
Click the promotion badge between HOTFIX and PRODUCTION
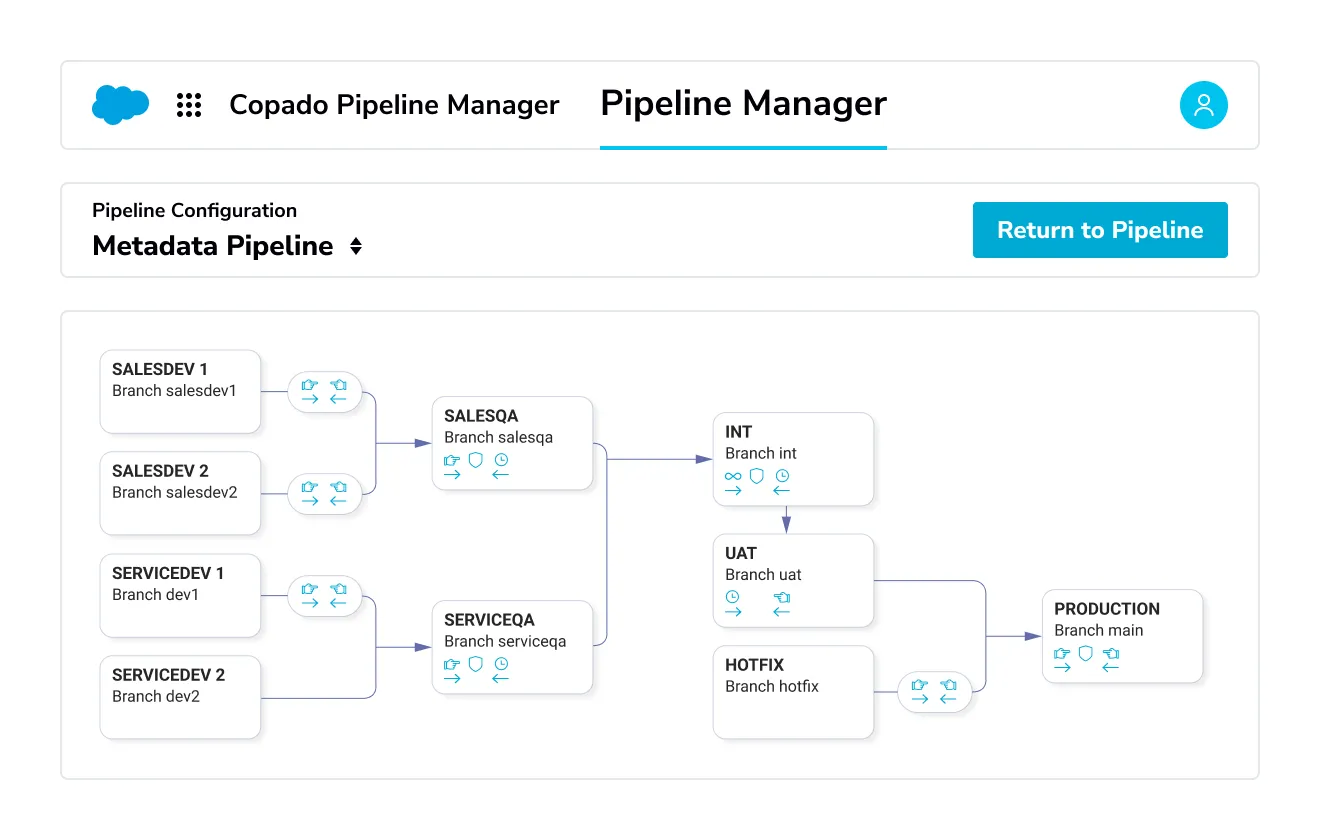933,691
